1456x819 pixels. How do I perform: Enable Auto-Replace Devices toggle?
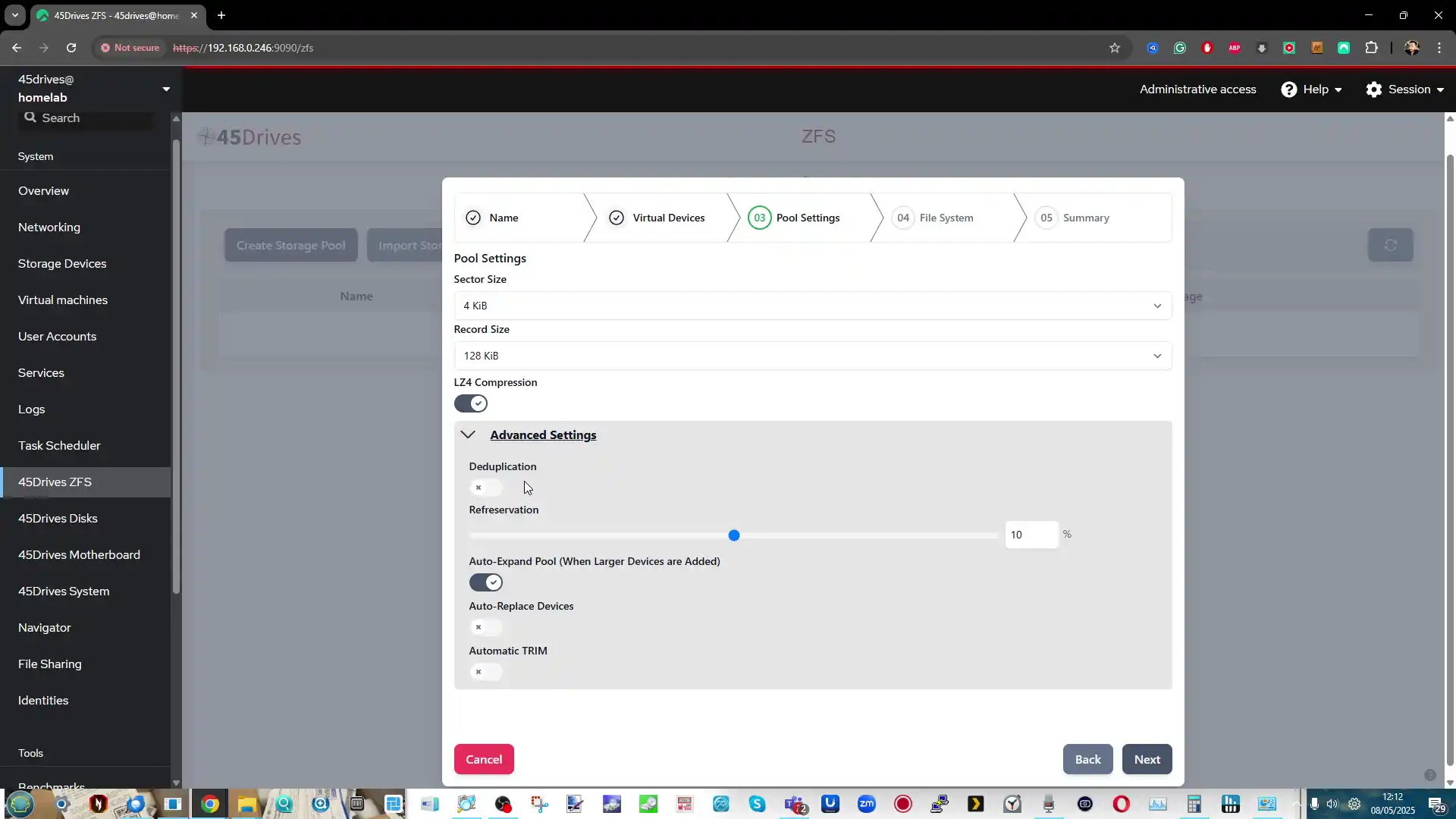[x=485, y=627]
